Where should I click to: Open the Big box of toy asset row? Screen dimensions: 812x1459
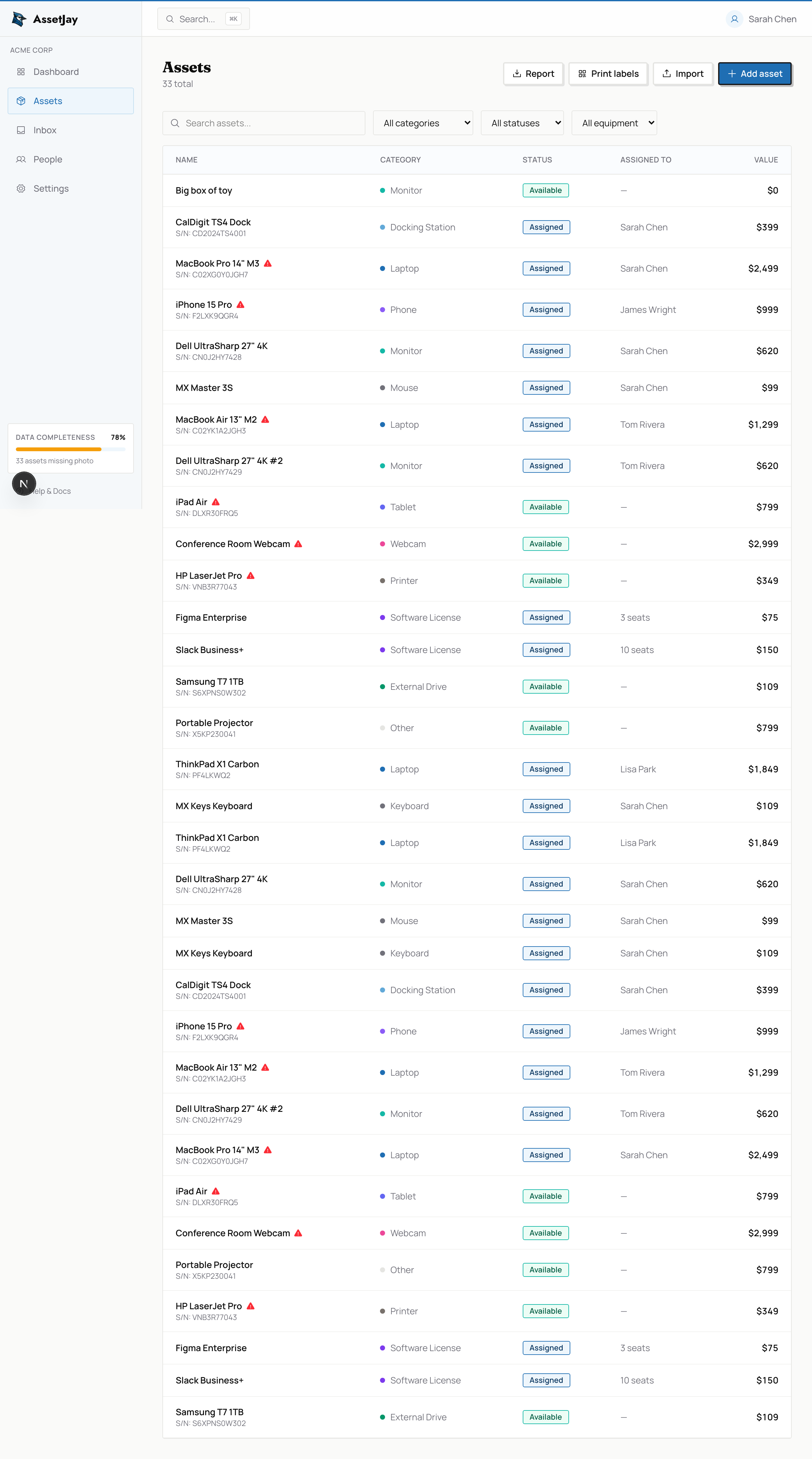204,190
